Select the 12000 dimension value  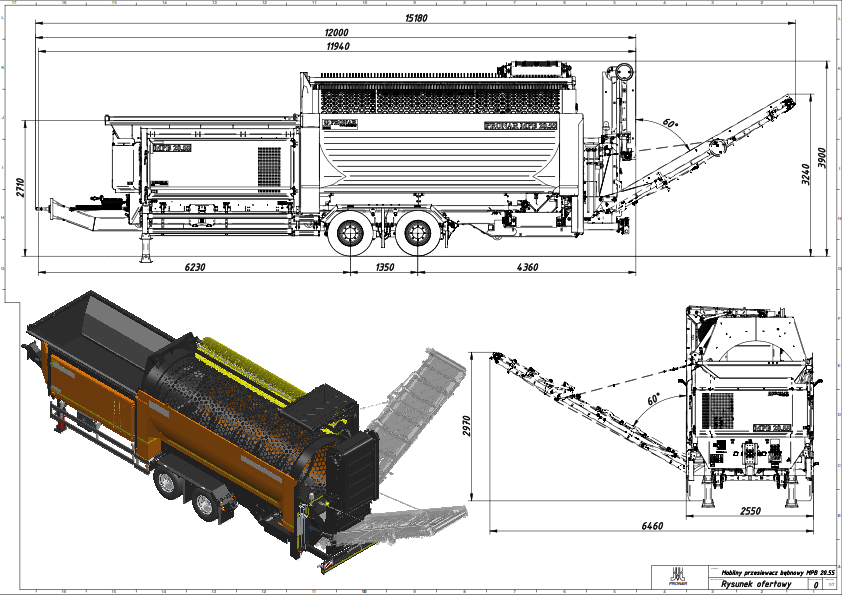(x=336, y=33)
